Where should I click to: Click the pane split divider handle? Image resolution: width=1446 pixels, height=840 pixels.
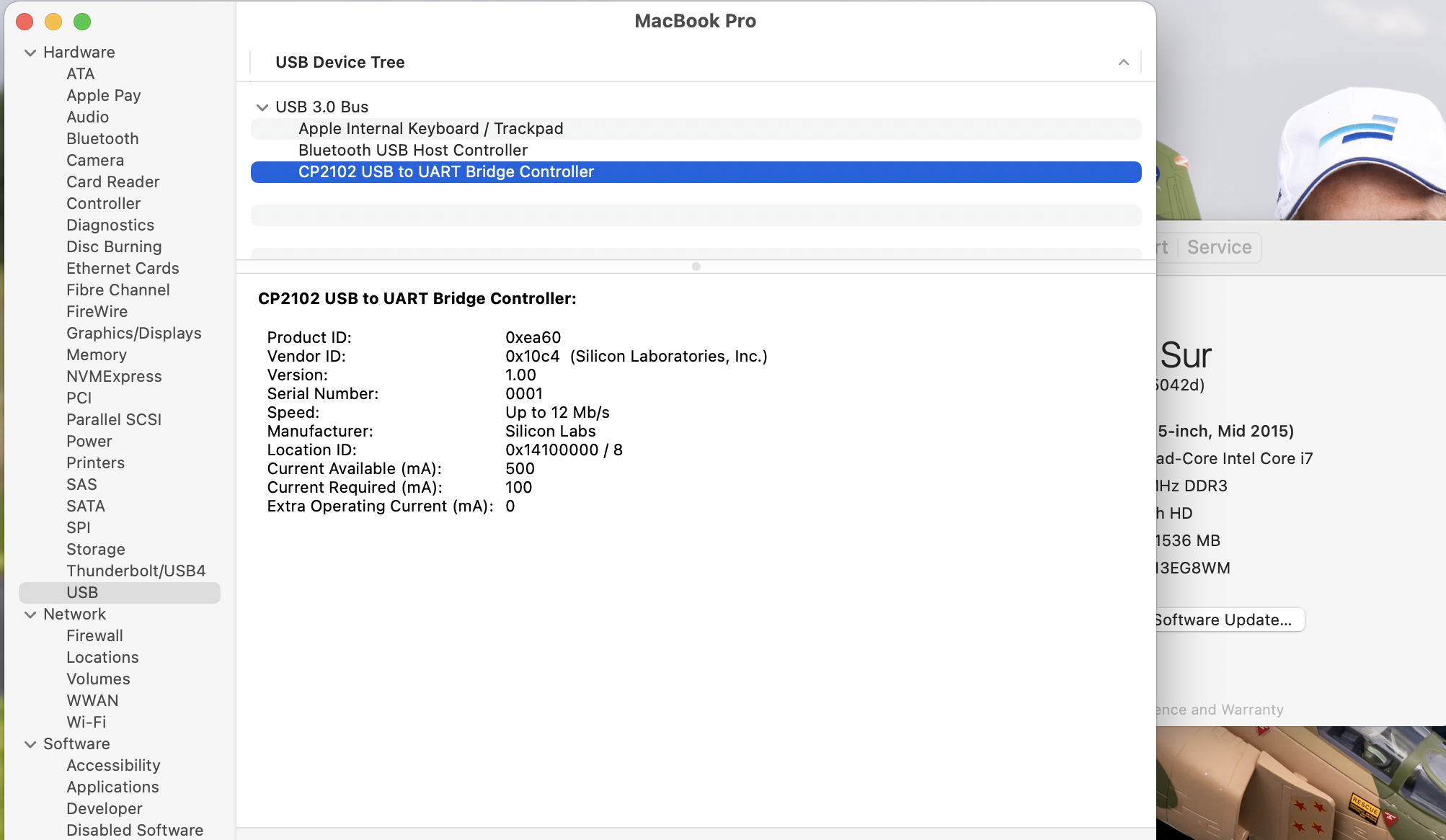click(696, 267)
